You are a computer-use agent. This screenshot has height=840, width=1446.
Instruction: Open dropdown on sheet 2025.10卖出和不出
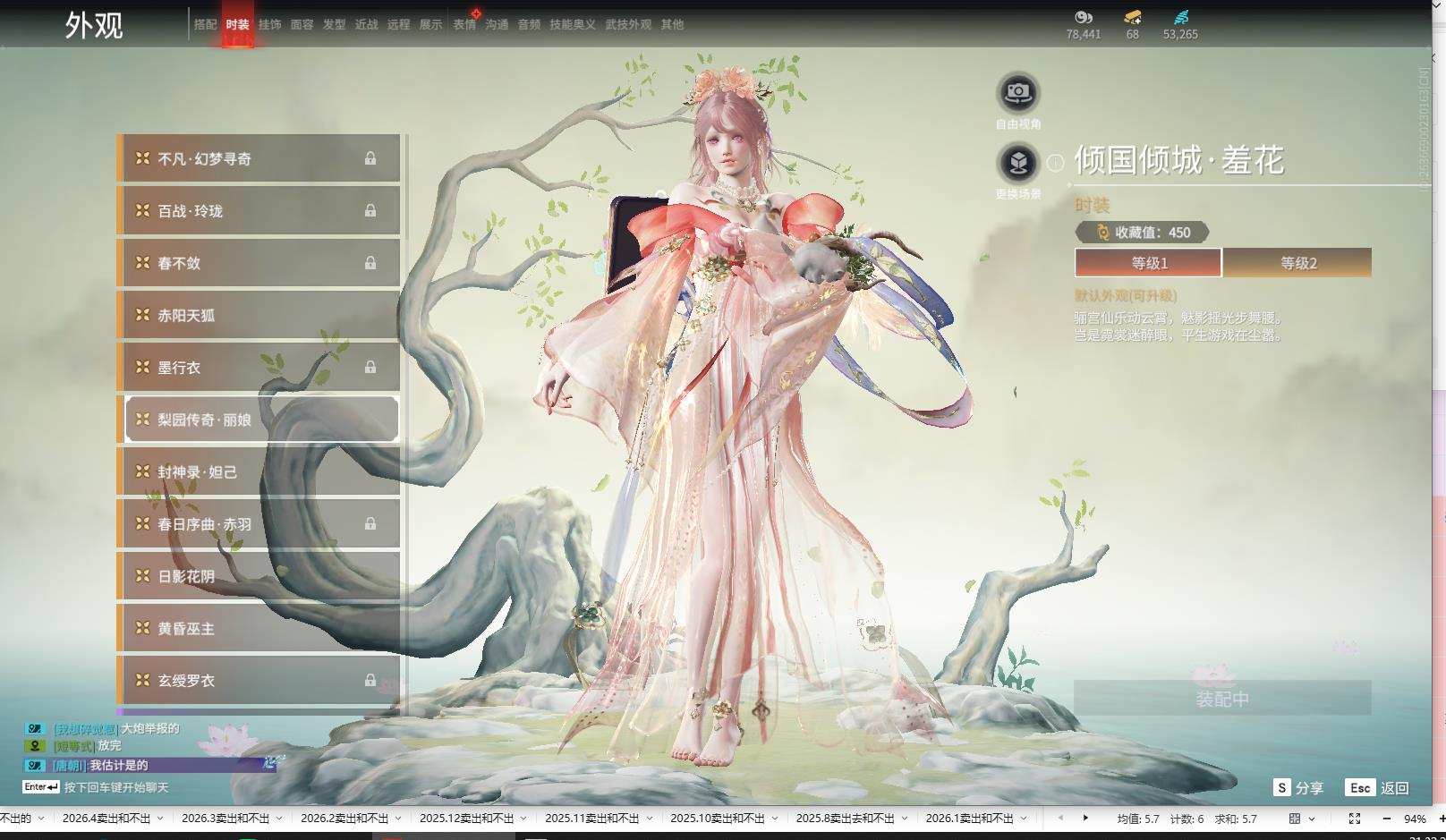(x=775, y=819)
